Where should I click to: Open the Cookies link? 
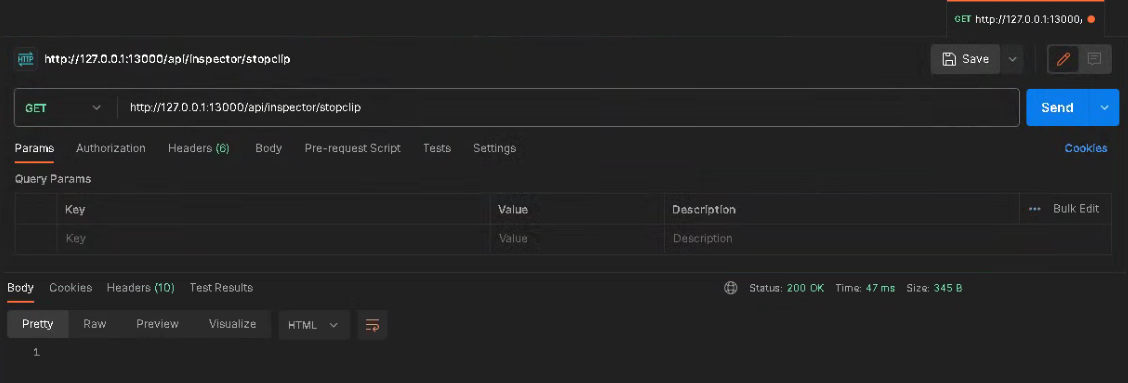click(x=1086, y=148)
